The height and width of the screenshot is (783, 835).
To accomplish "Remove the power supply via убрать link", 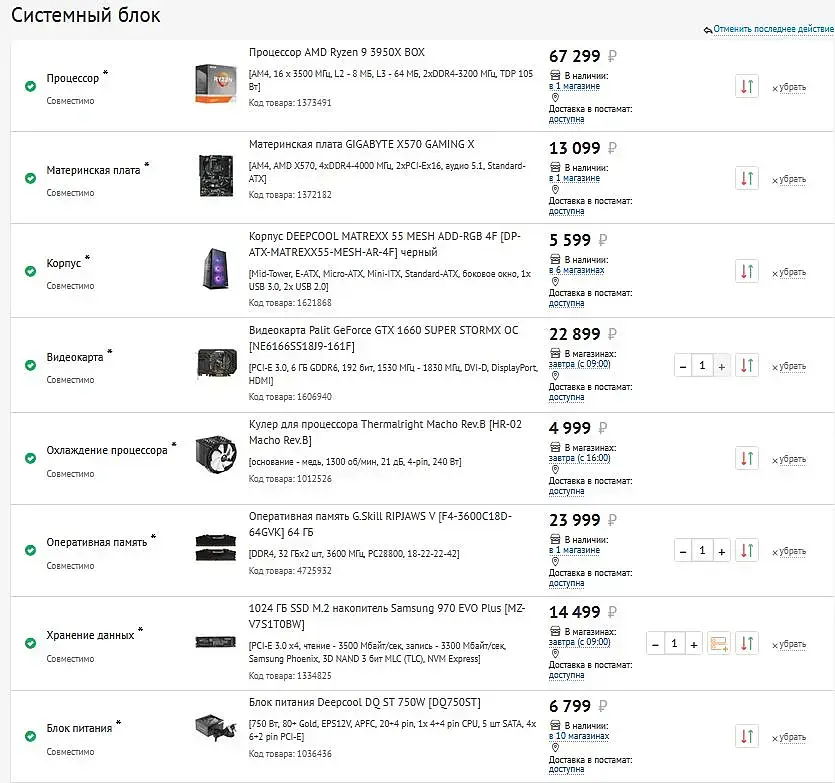I will tap(789, 738).
